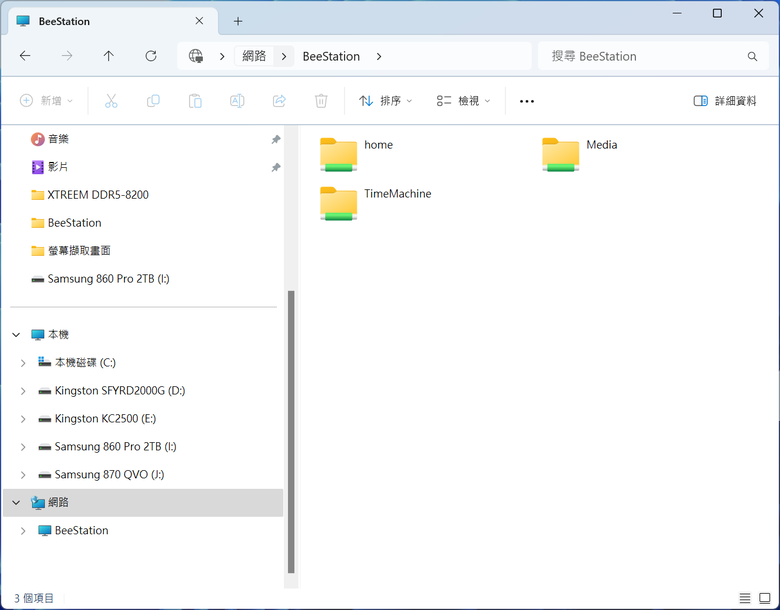Screen dimensions: 780x610
Task: Open the 排序 (Sort) dropdown
Action: (386, 101)
